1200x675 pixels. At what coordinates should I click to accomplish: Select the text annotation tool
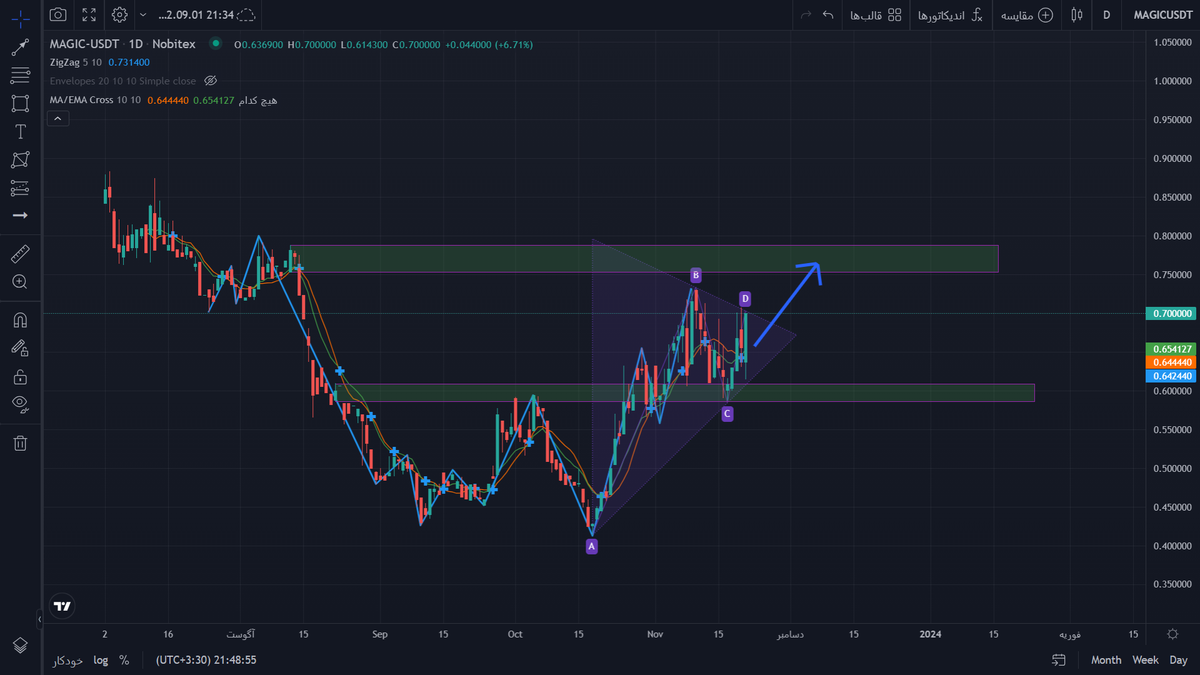(x=20, y=131)
